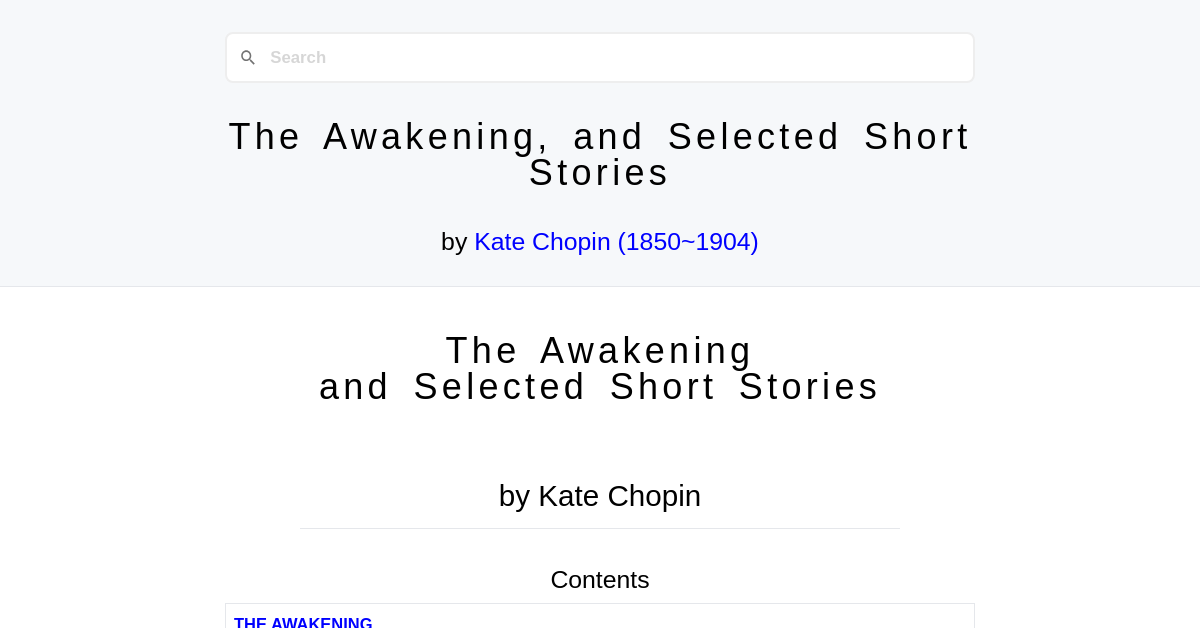Image resolution: width=1200 pixels, height=628 pixels.
Task: Open the Kate Chopin (1850~1904) author link
Action: coord(616,241)
